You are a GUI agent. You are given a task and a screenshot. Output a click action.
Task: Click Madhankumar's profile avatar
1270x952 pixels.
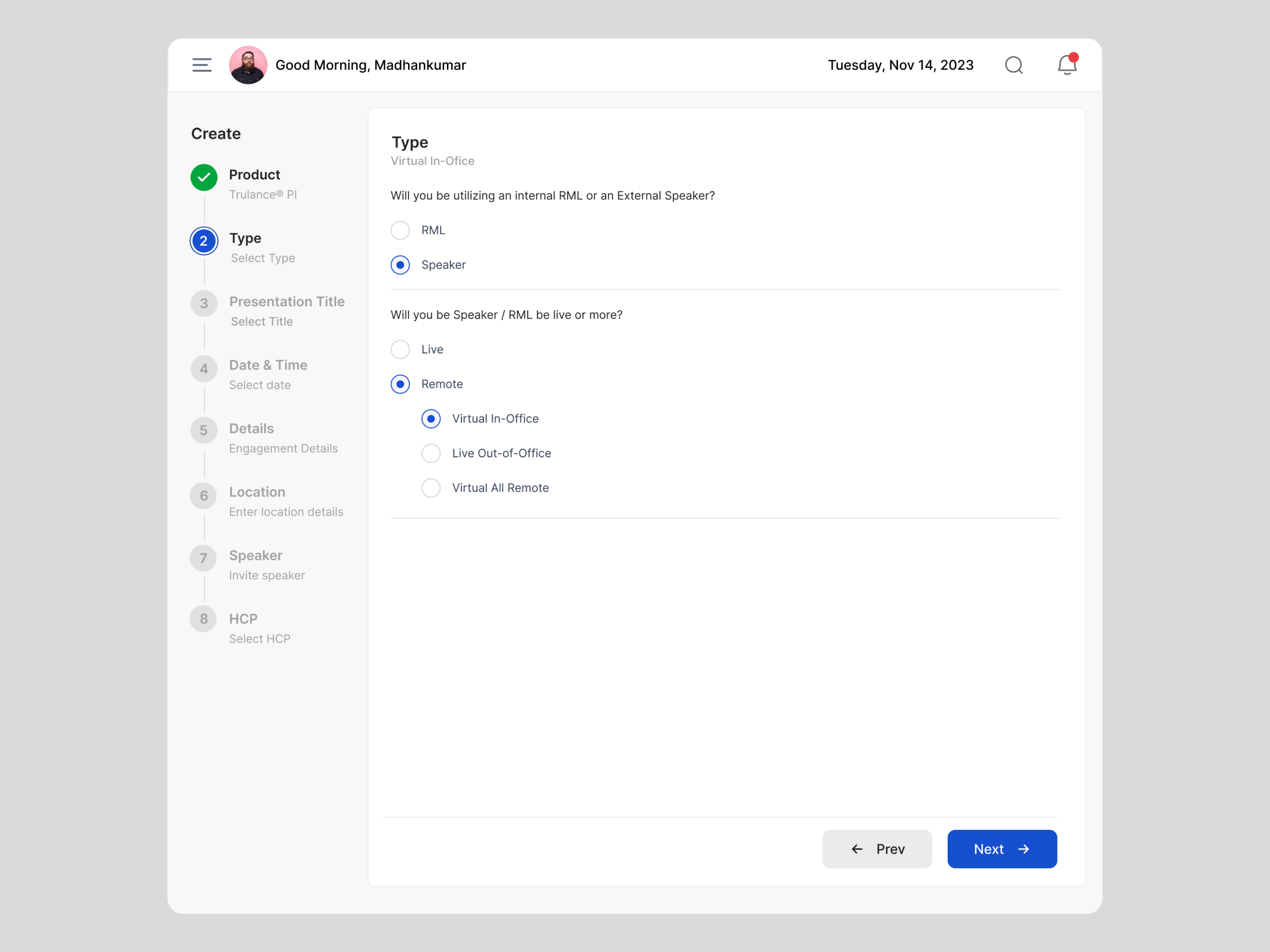(248, 64)
